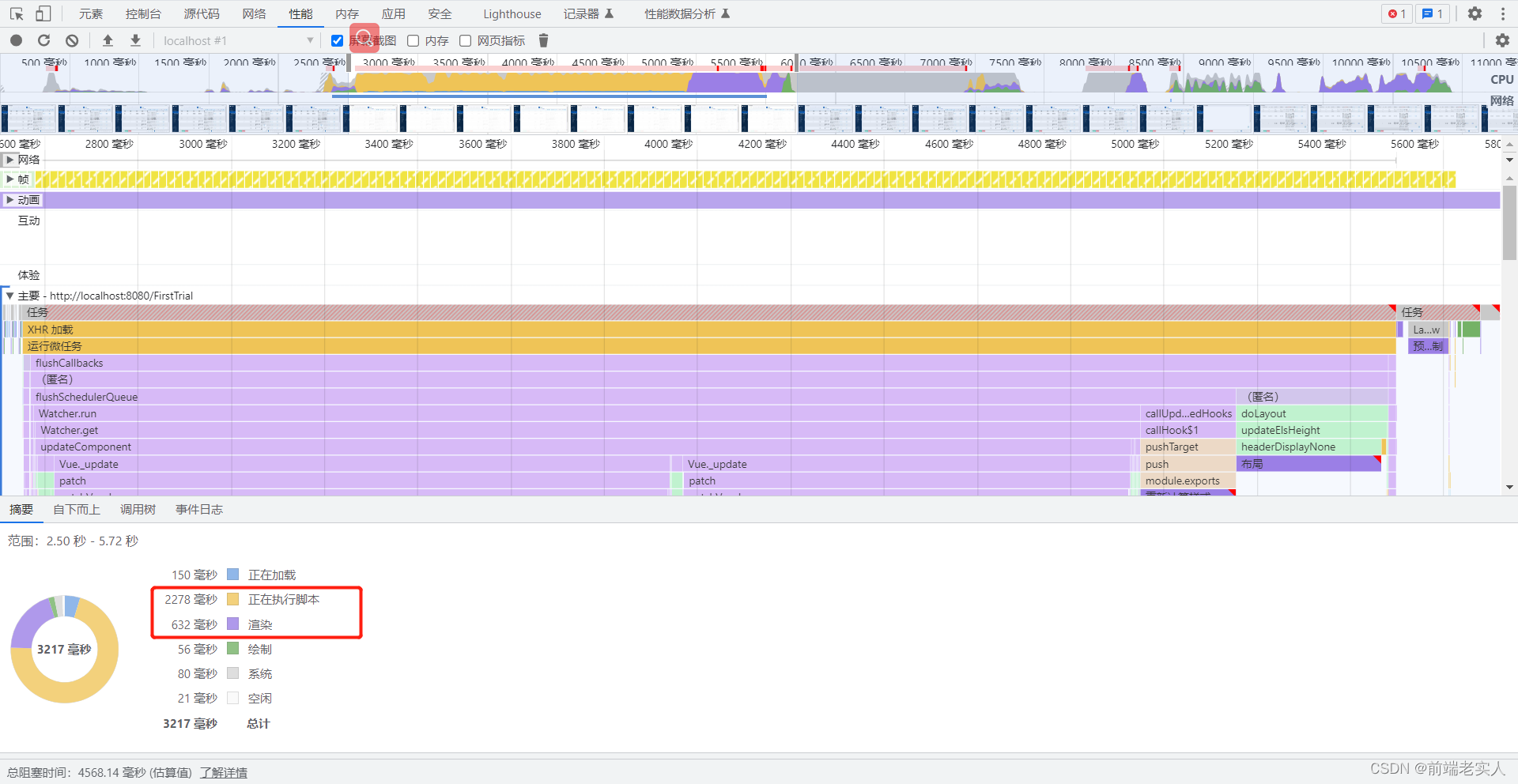Open the 记录器 Recorder tab

(x=588, y=13)
